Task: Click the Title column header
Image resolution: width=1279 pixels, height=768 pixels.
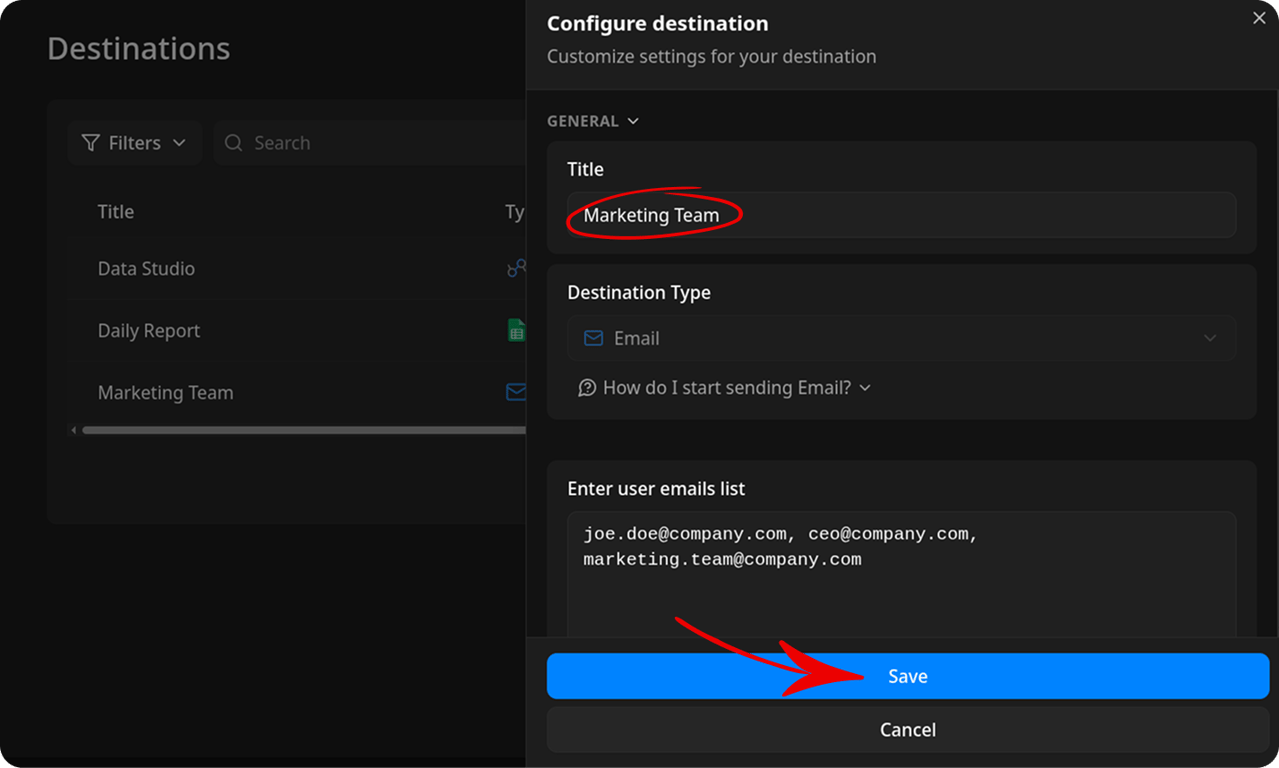Action: (x=116, y=211)
